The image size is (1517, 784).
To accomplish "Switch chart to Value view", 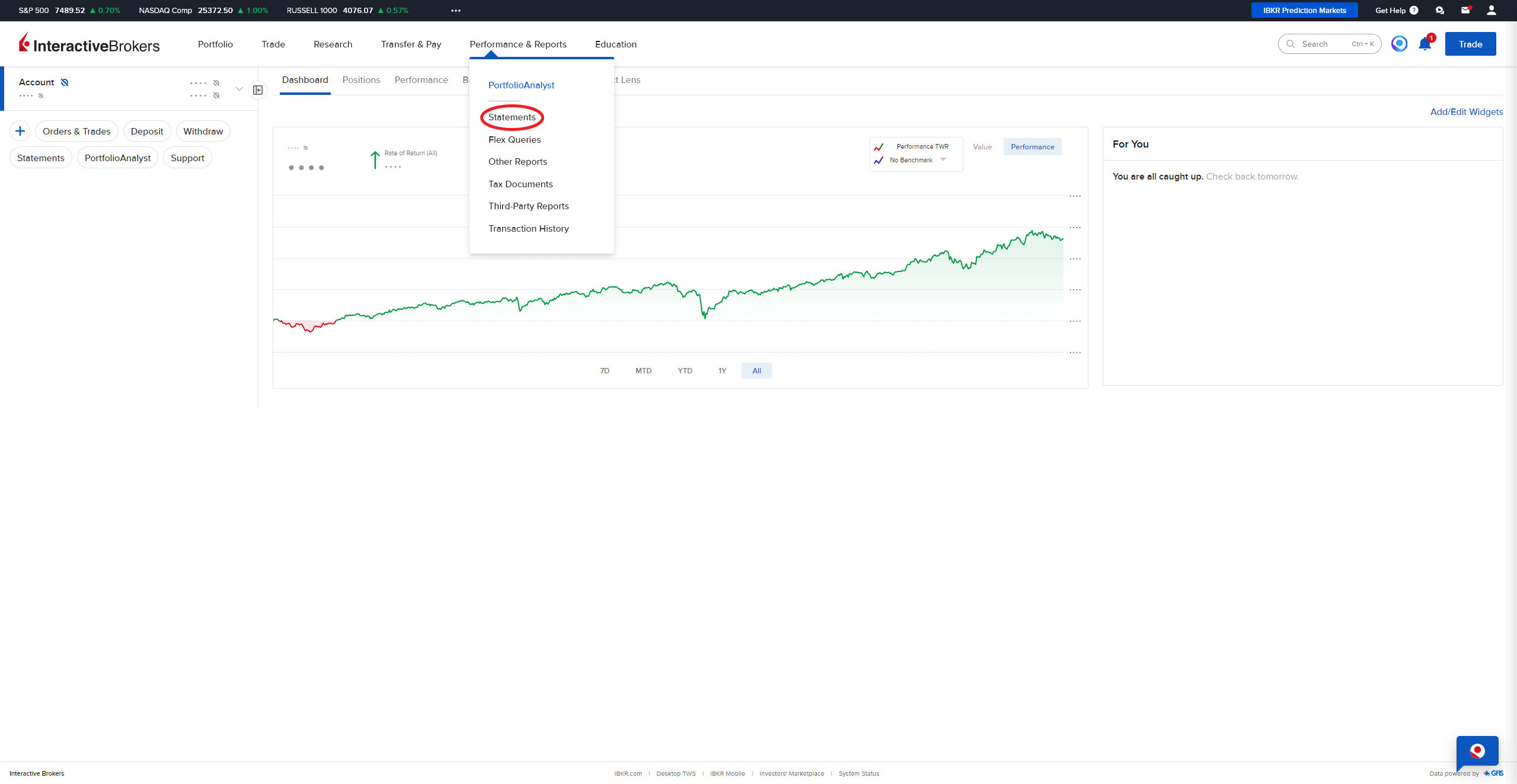I will click(982, 147).
